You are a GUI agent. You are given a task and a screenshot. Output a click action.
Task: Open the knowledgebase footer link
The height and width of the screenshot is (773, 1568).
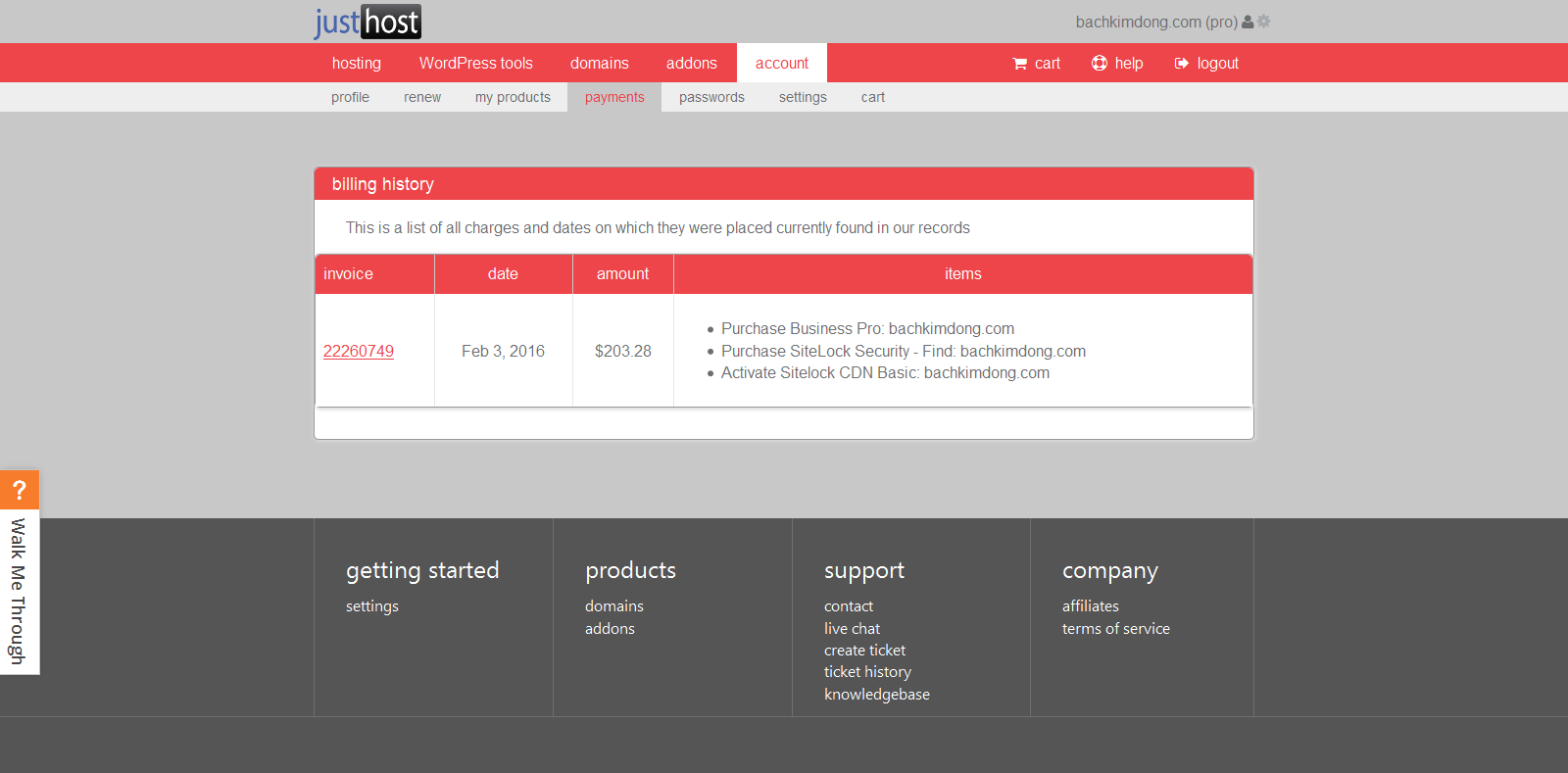(x=876, y=694)
